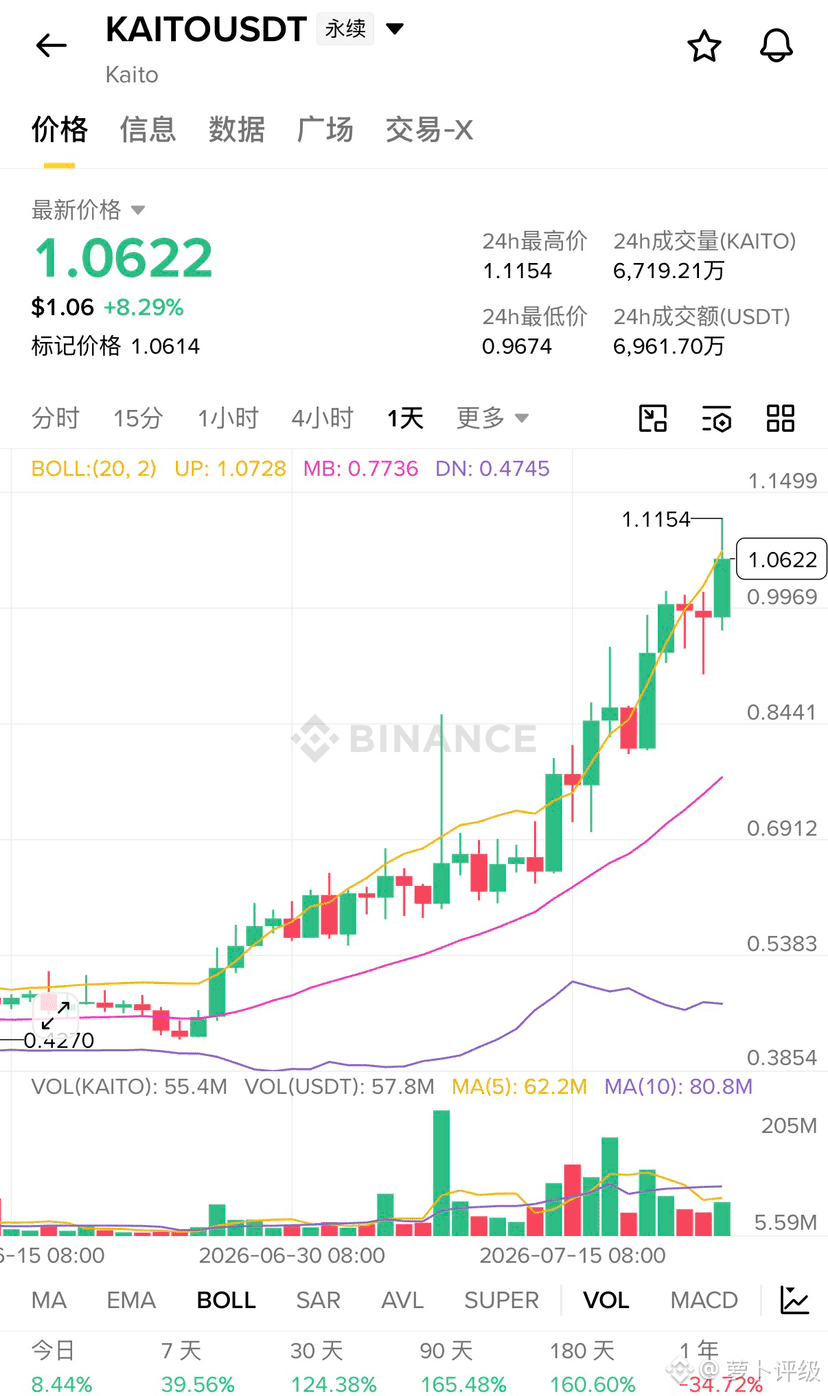Switch to the 数据 tab
This screenshot has height=1396, width=828.
[x=237, y=130]
